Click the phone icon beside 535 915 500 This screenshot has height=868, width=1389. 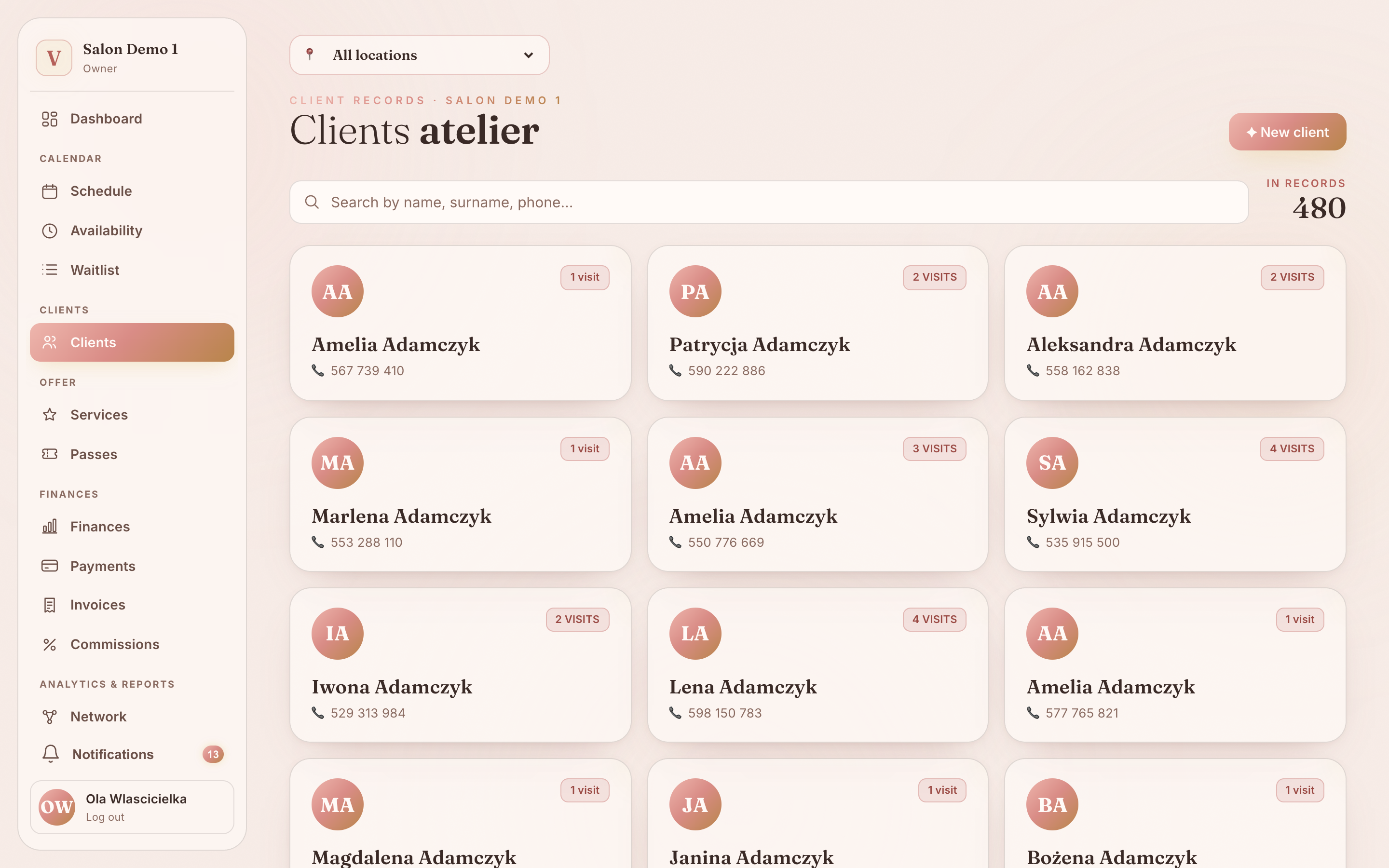click(x=1033, y=542)
